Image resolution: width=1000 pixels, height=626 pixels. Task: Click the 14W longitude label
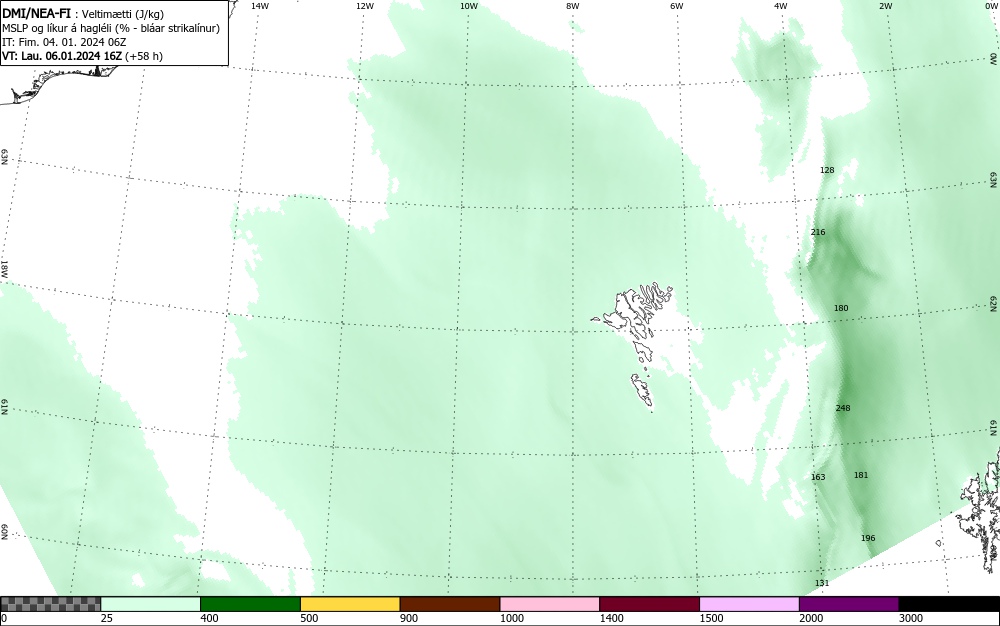[260, 6]
